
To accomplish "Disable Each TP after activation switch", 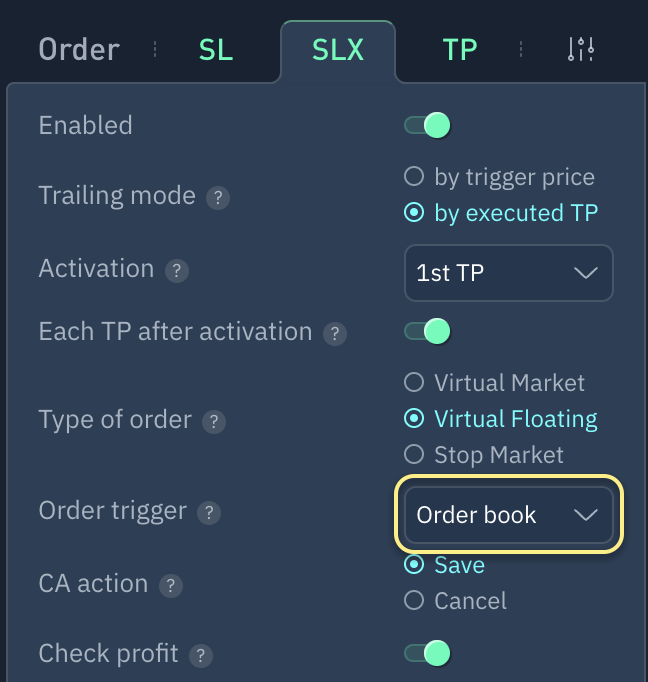I will (427, 331).
